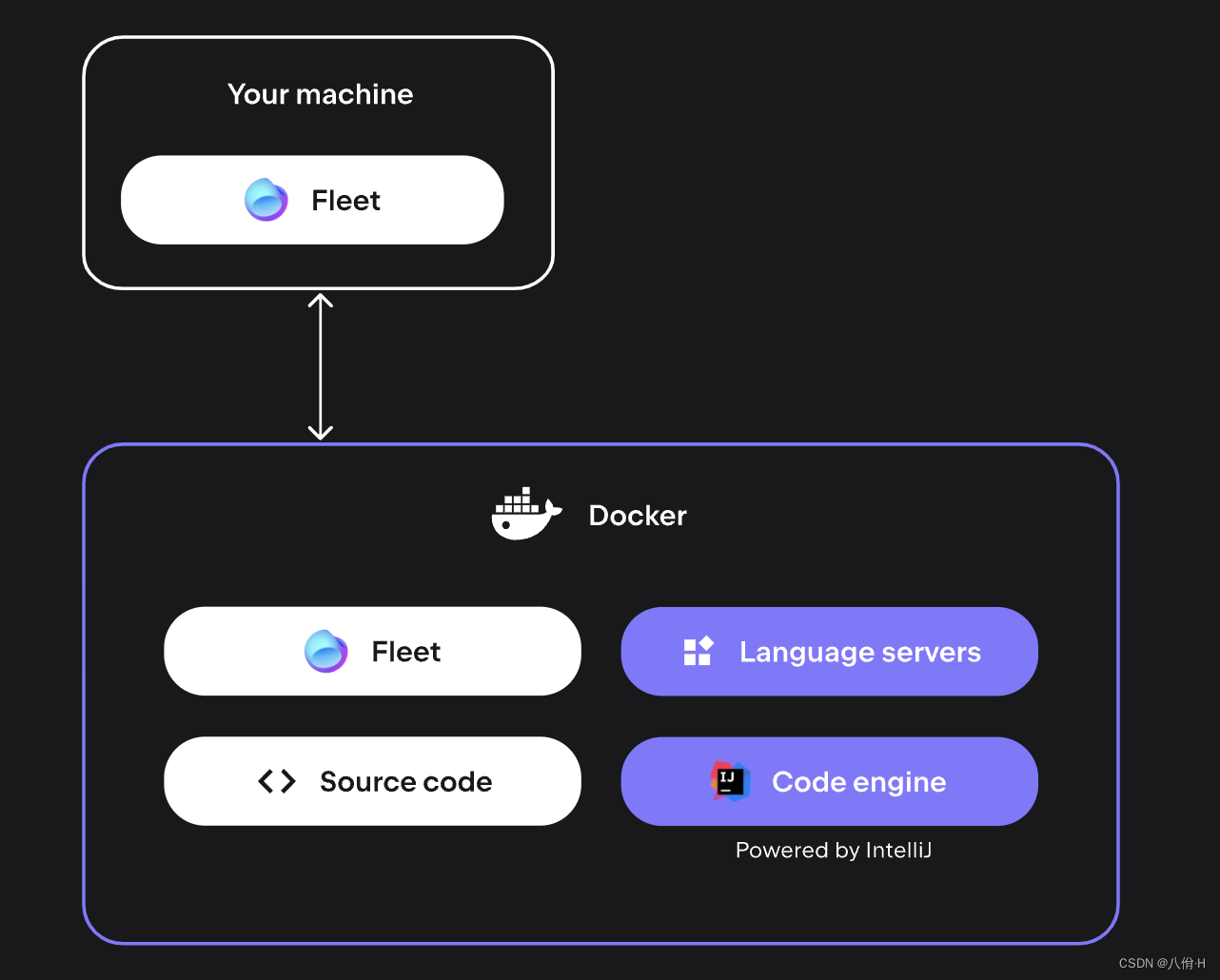This screenshot has width=1220, height=980.
Task: Click the Fleet logo in Your machine box
Action: pos(266,200)
